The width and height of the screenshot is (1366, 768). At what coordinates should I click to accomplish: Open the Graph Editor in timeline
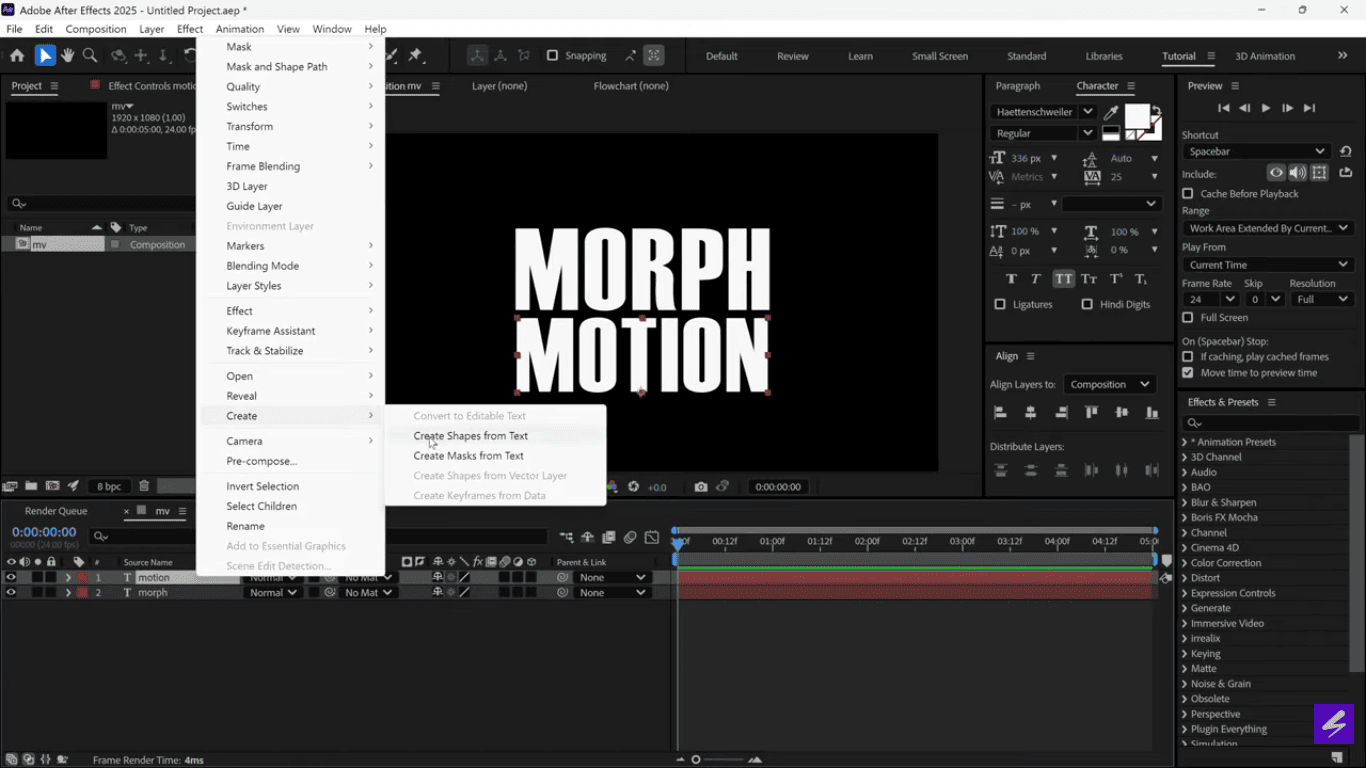(652, 537)
